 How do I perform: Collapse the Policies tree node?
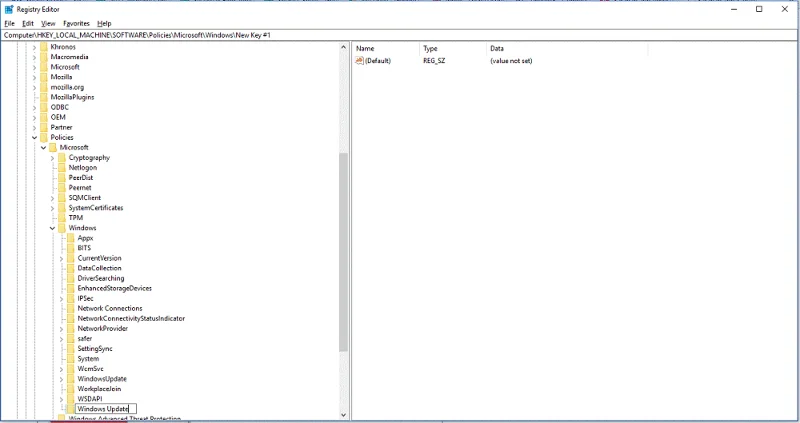[35, 137]
